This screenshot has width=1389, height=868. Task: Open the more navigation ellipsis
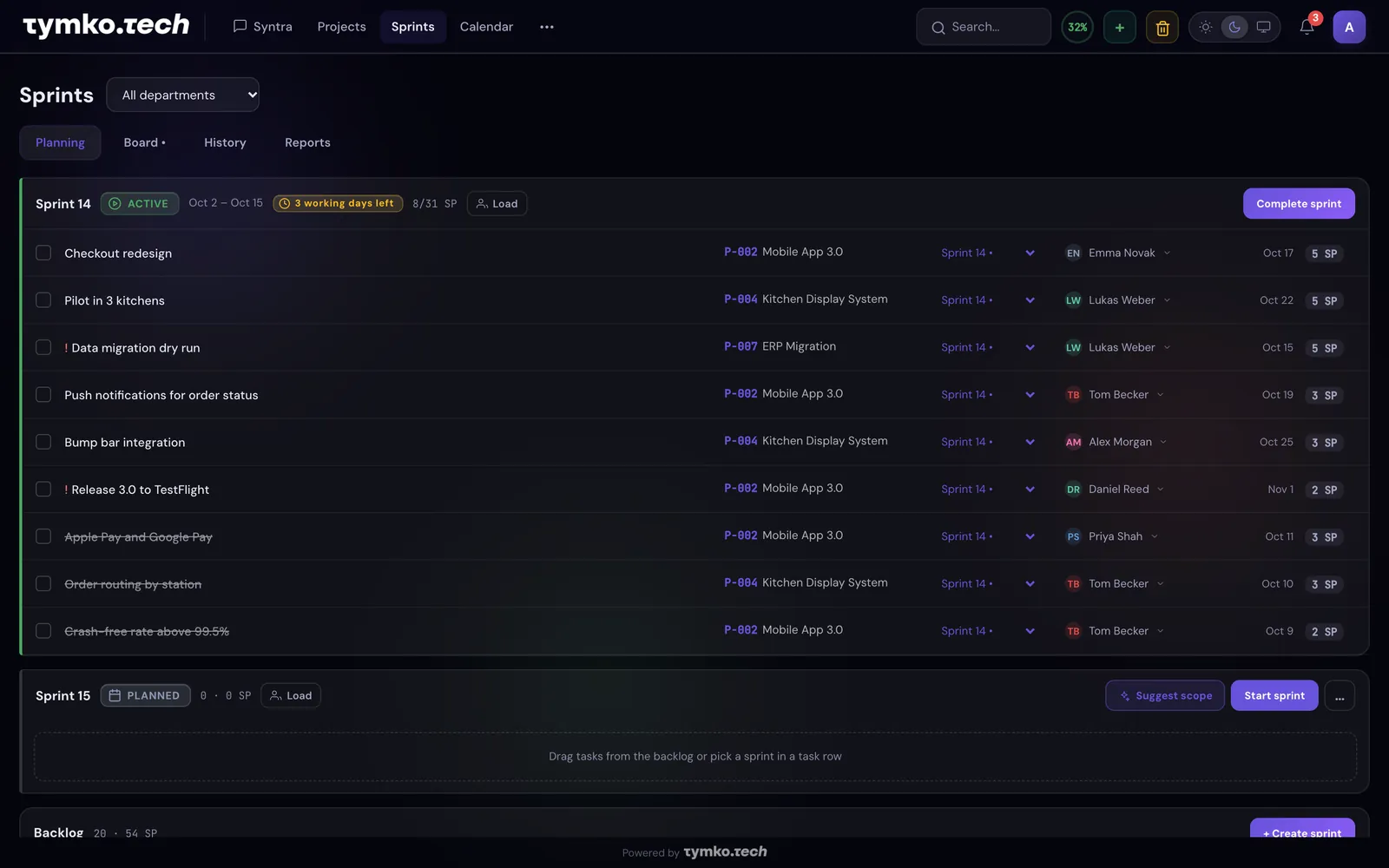click(x=546, y=27)
